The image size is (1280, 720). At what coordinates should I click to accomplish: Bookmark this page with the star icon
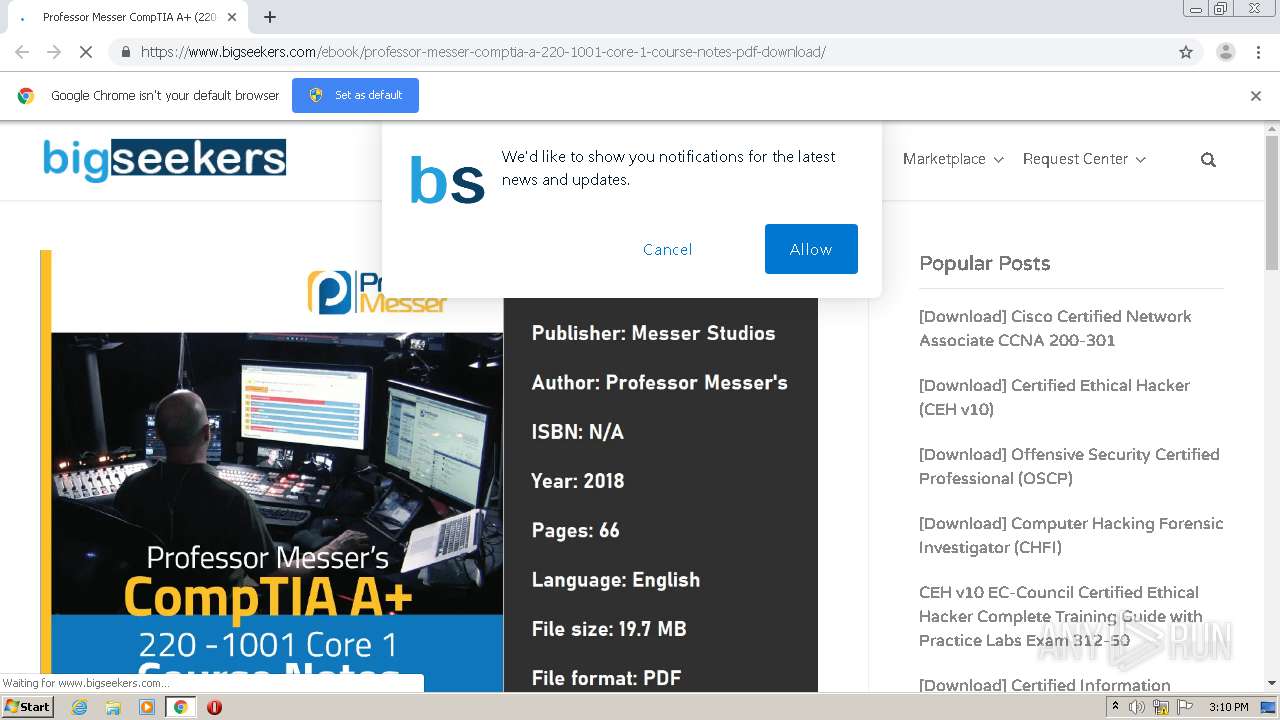[1186, 52]
